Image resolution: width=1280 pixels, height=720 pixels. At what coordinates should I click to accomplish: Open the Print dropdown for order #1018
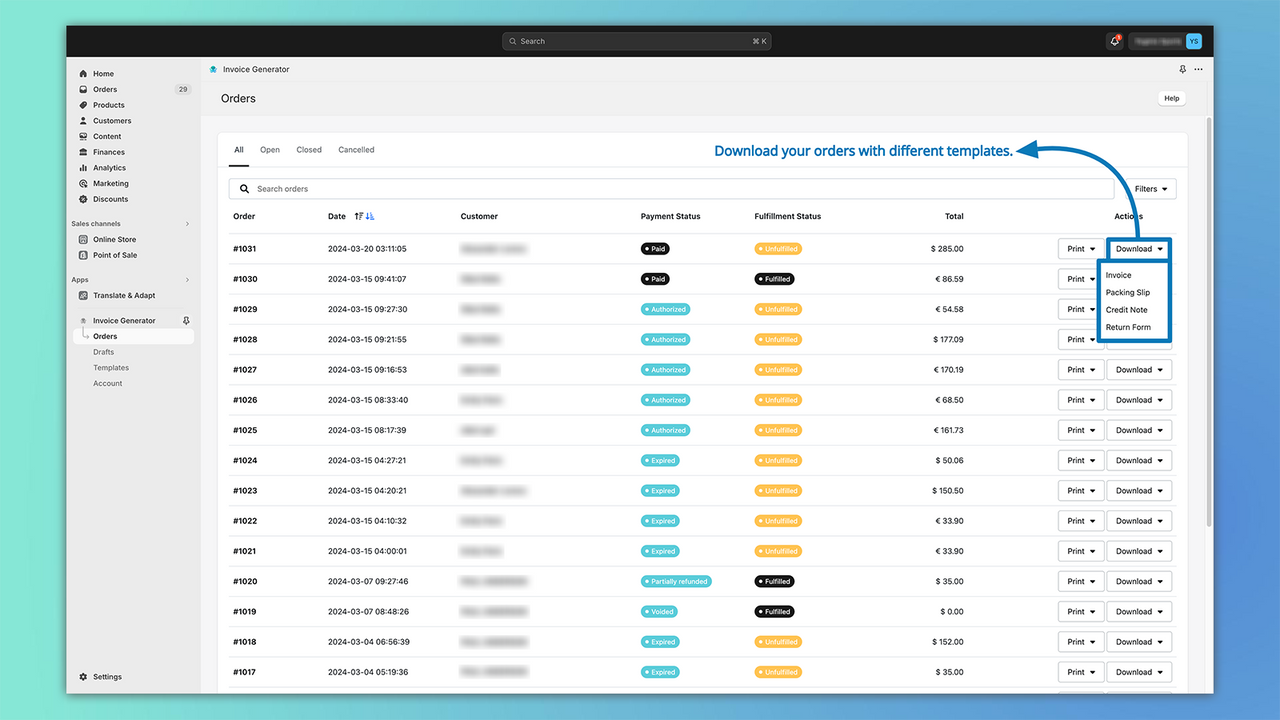click(x=1081, y=642)
